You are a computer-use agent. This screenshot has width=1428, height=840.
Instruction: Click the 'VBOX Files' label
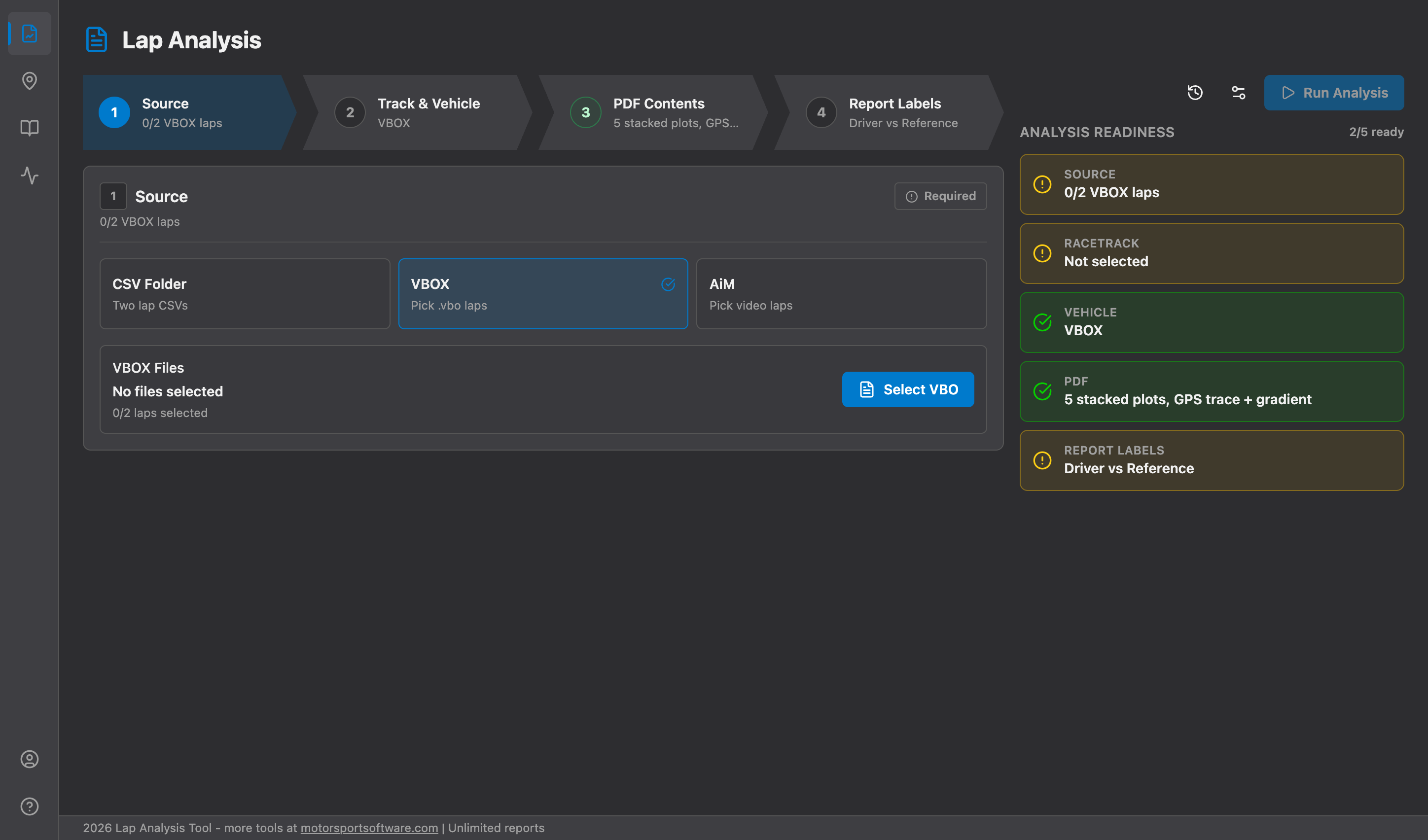[148, 368]
